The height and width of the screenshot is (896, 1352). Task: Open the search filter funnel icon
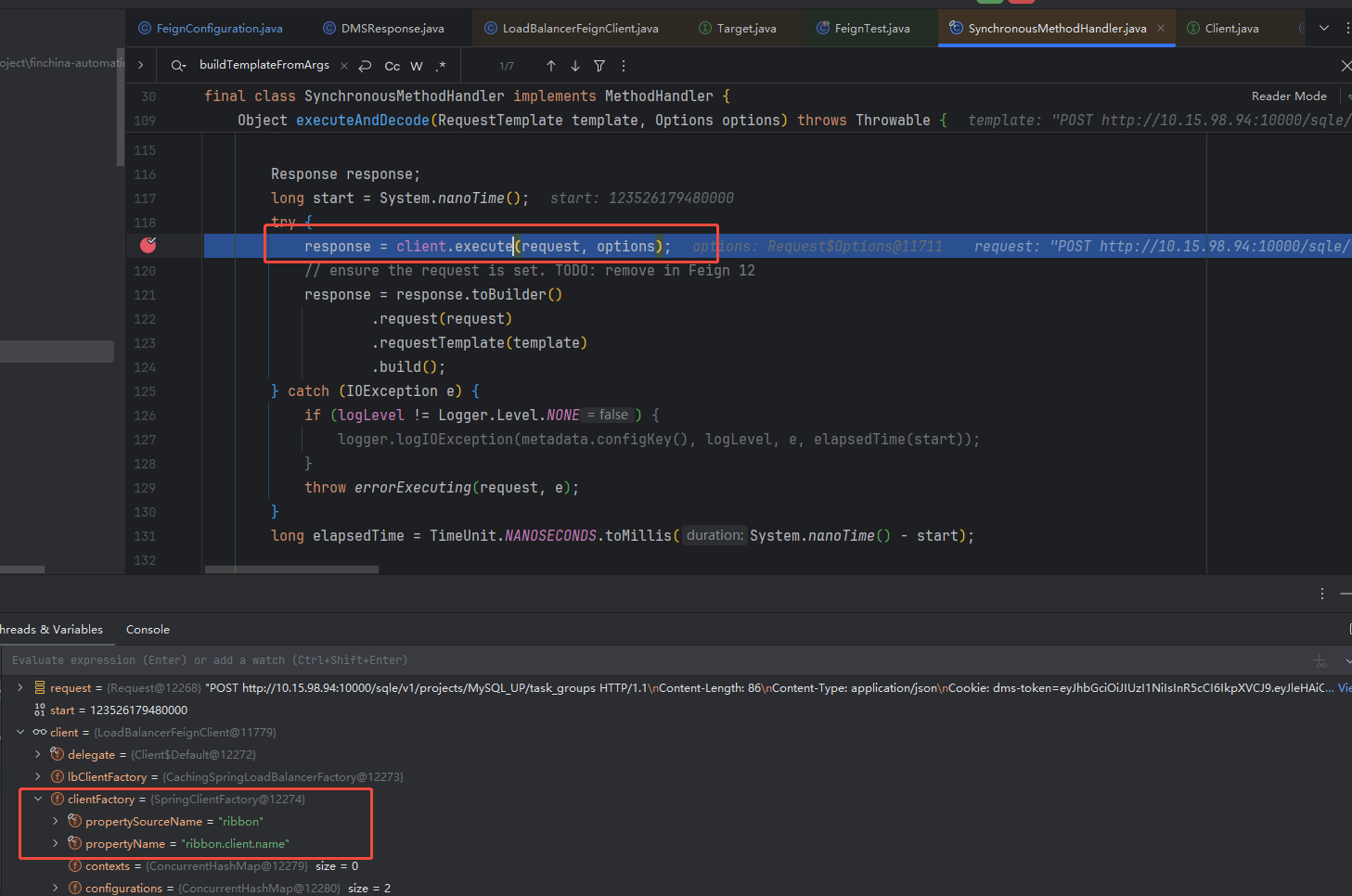point(599,65)
